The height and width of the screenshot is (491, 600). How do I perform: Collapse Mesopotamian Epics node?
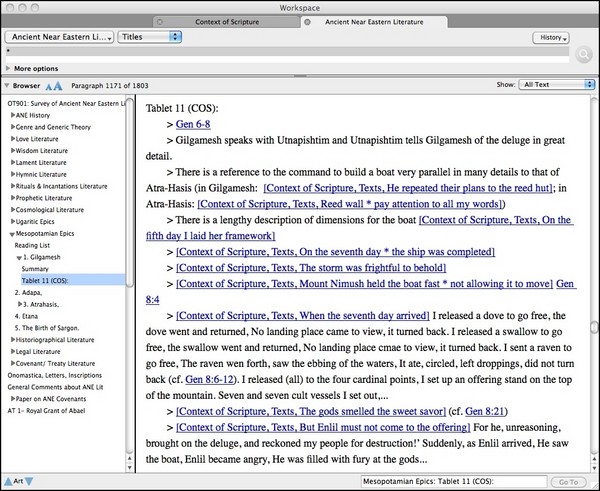[x=12, y=234]
